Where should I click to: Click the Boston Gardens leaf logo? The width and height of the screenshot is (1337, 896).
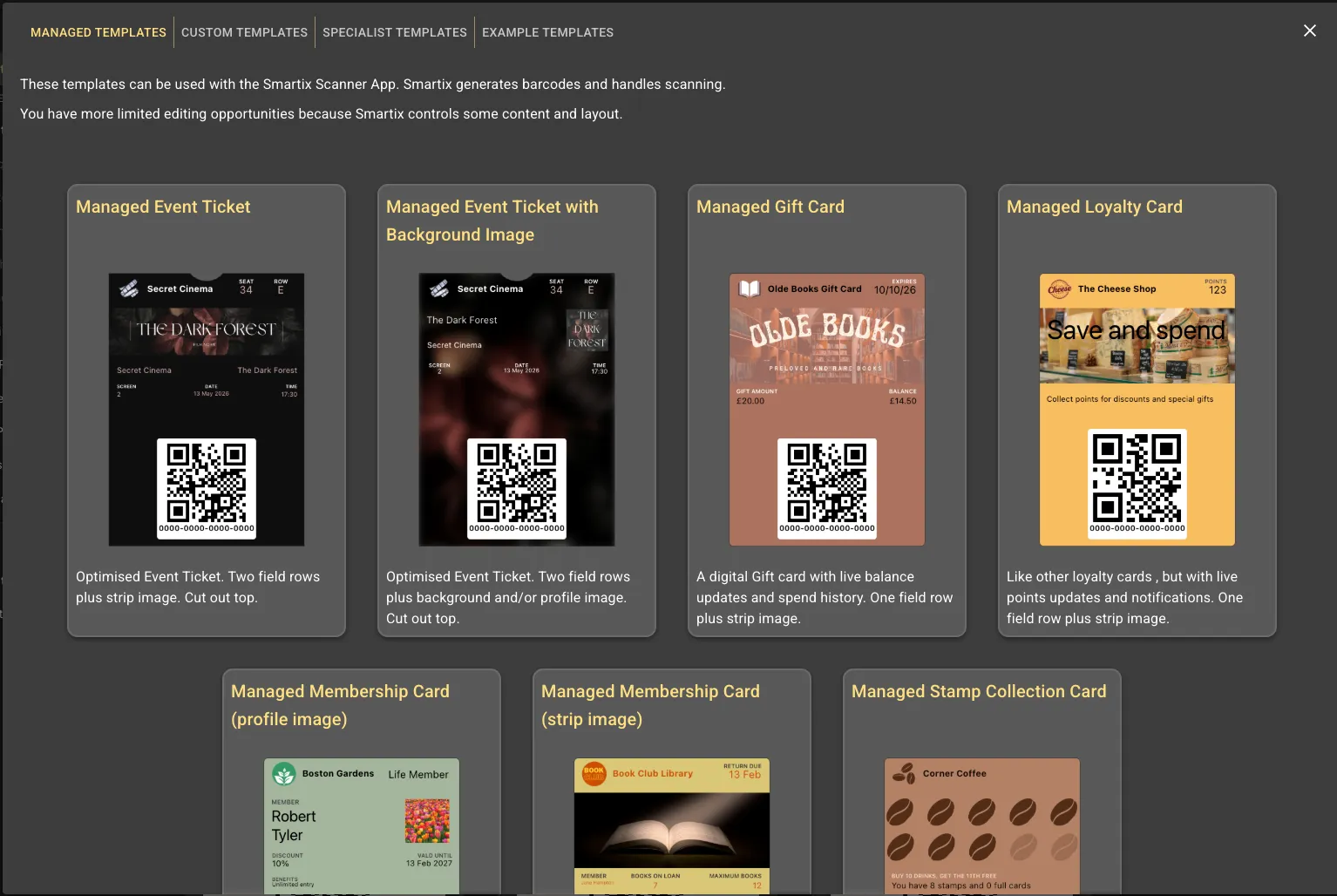(x=283, y=774)
